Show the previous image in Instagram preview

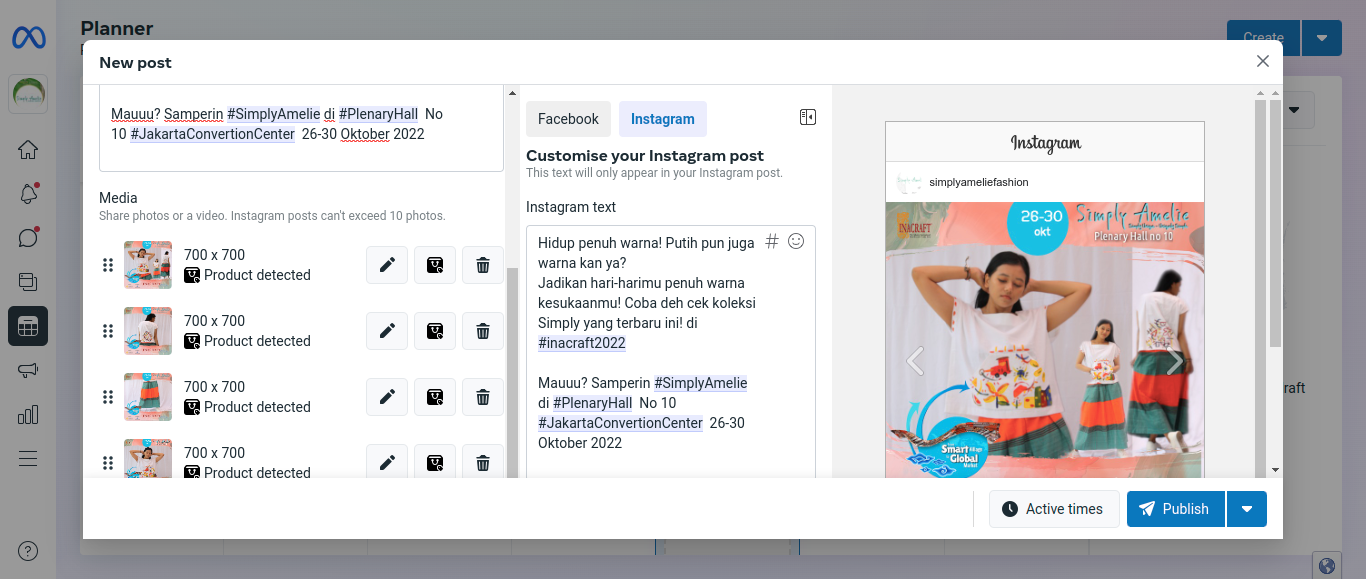pos(914,361)
